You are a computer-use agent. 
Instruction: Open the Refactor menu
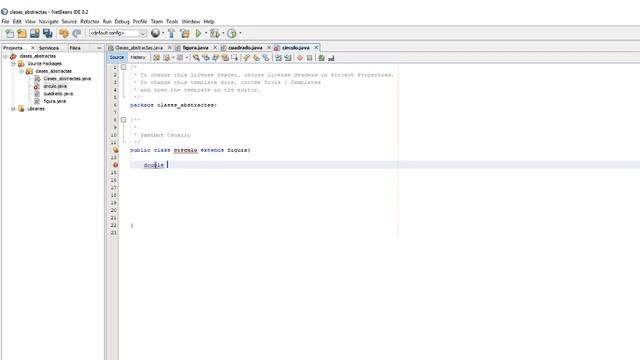pos(90,21)
